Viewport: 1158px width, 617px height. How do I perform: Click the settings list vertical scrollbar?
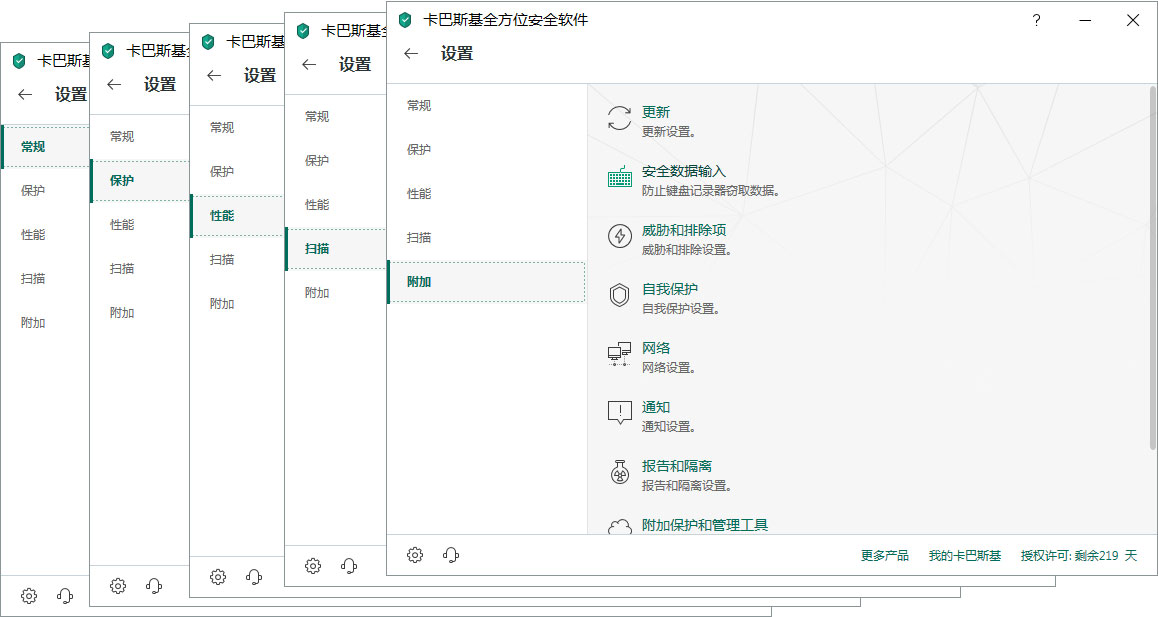coord(1153,270)
